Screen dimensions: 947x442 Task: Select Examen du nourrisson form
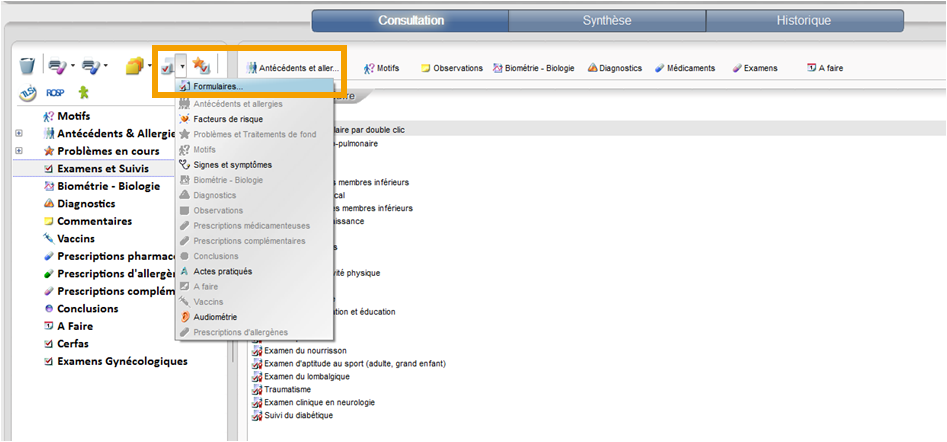click(299, 351)
